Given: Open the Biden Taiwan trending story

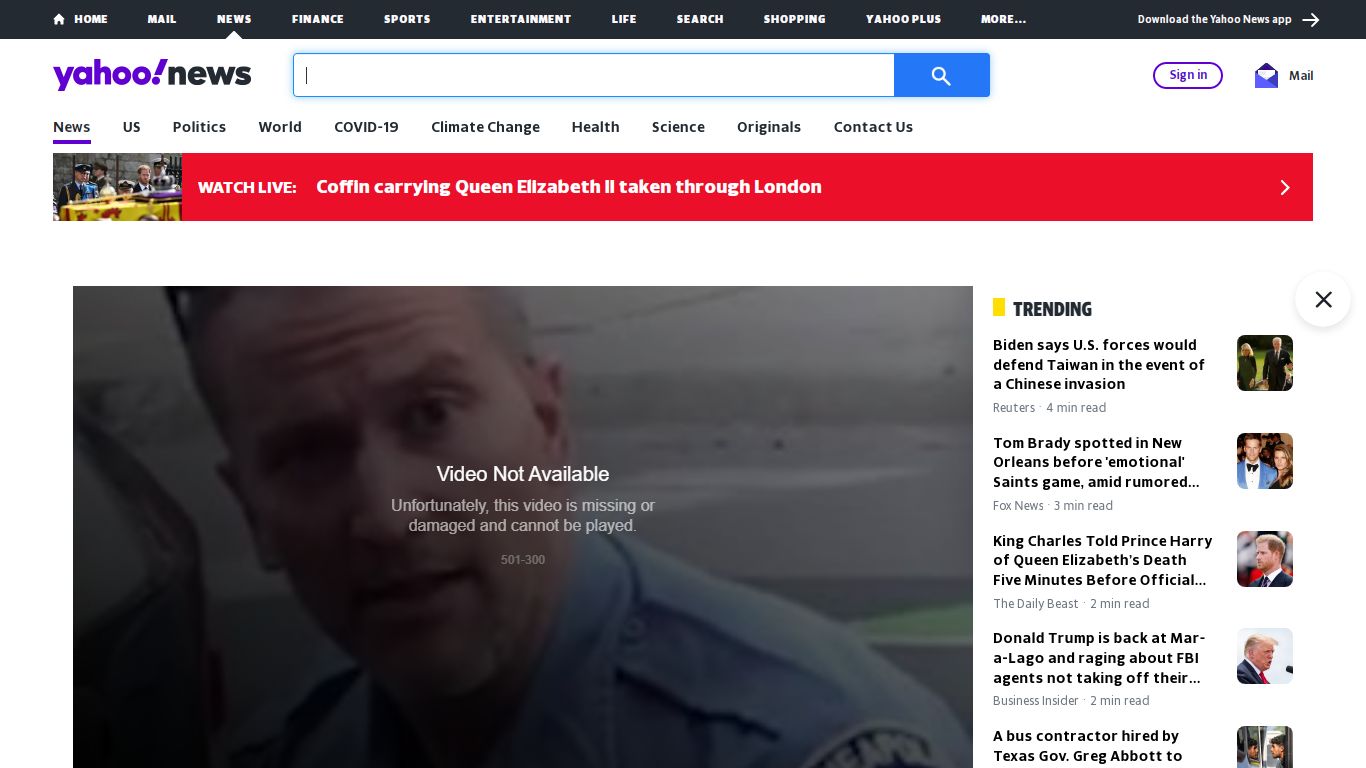Looking at the screenshot, I should tap(1099, 364).
